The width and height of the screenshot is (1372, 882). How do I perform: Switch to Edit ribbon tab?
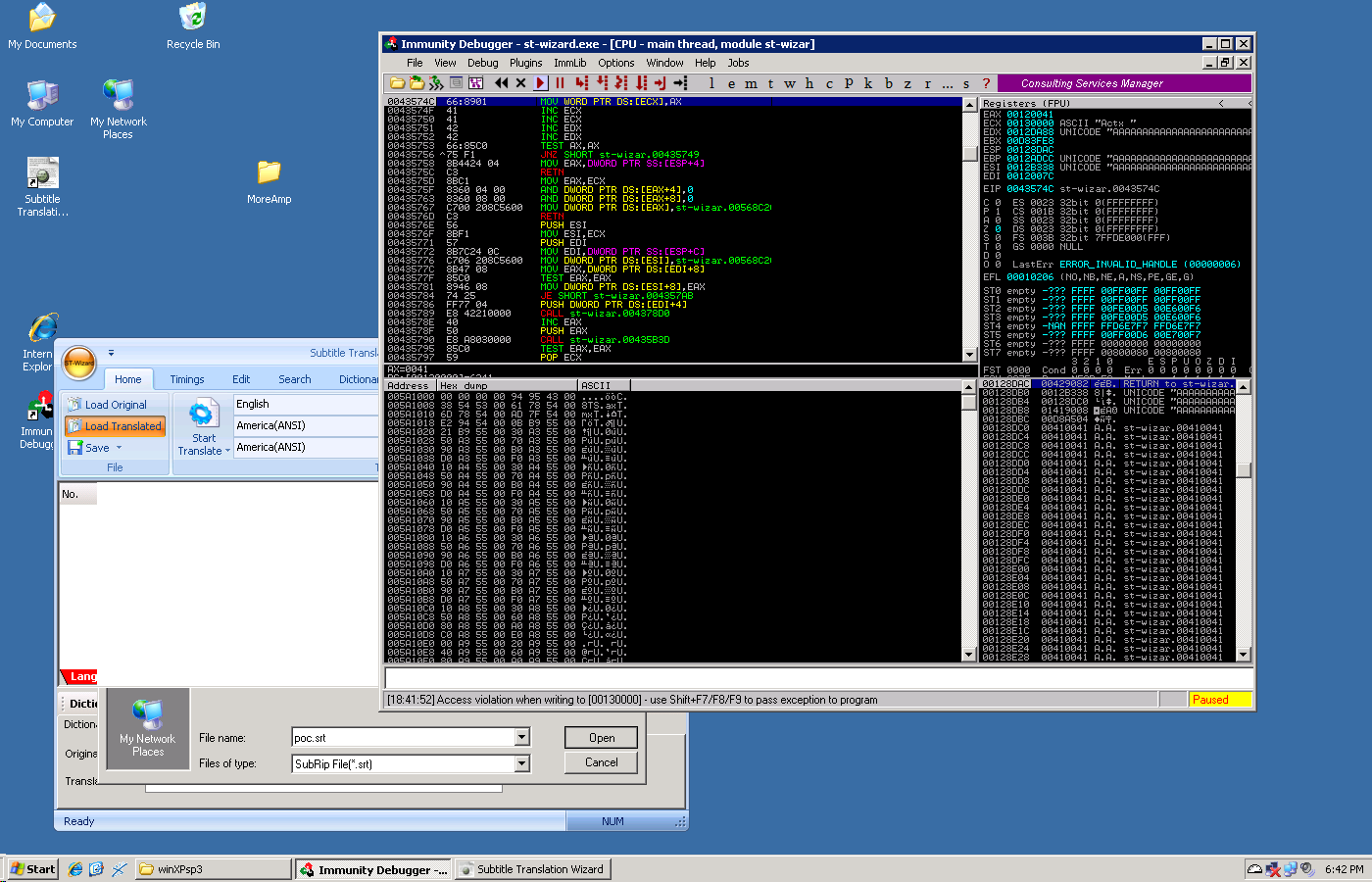point(241,379)
